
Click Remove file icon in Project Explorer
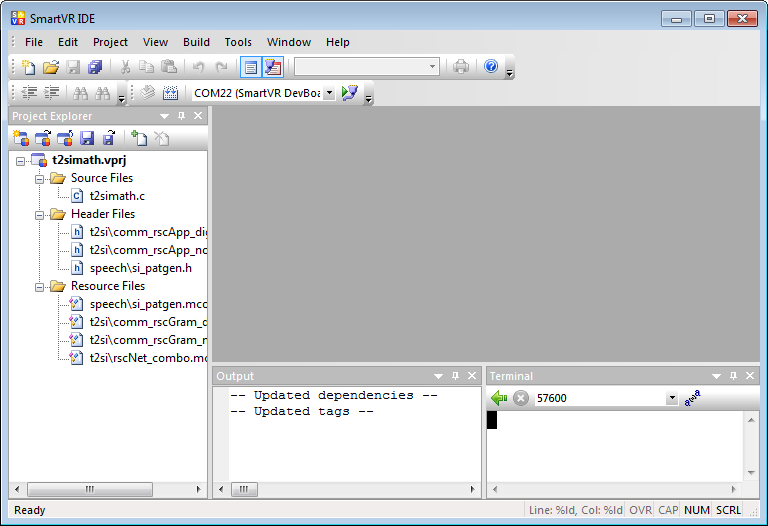point(162,139)
